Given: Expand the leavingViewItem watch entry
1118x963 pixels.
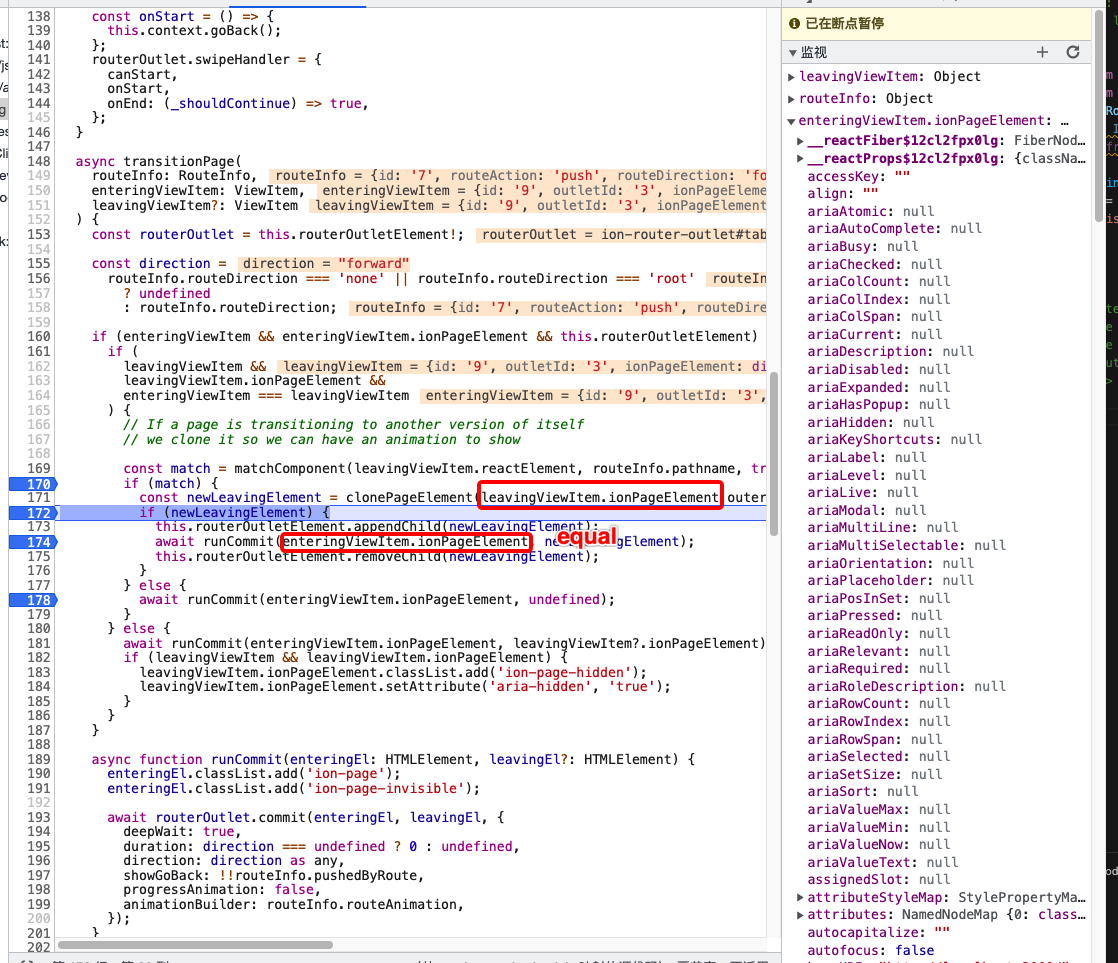Looking at the screenshot, I should point(791,77).
